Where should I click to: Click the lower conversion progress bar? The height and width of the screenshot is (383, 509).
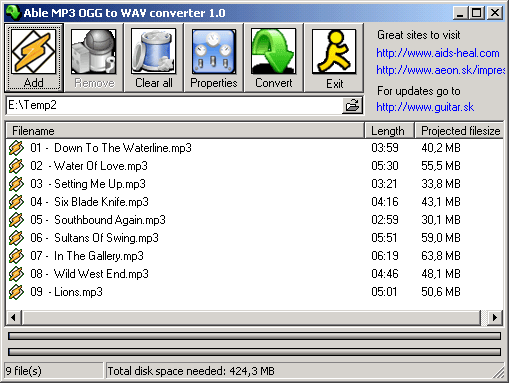[254, 352]
